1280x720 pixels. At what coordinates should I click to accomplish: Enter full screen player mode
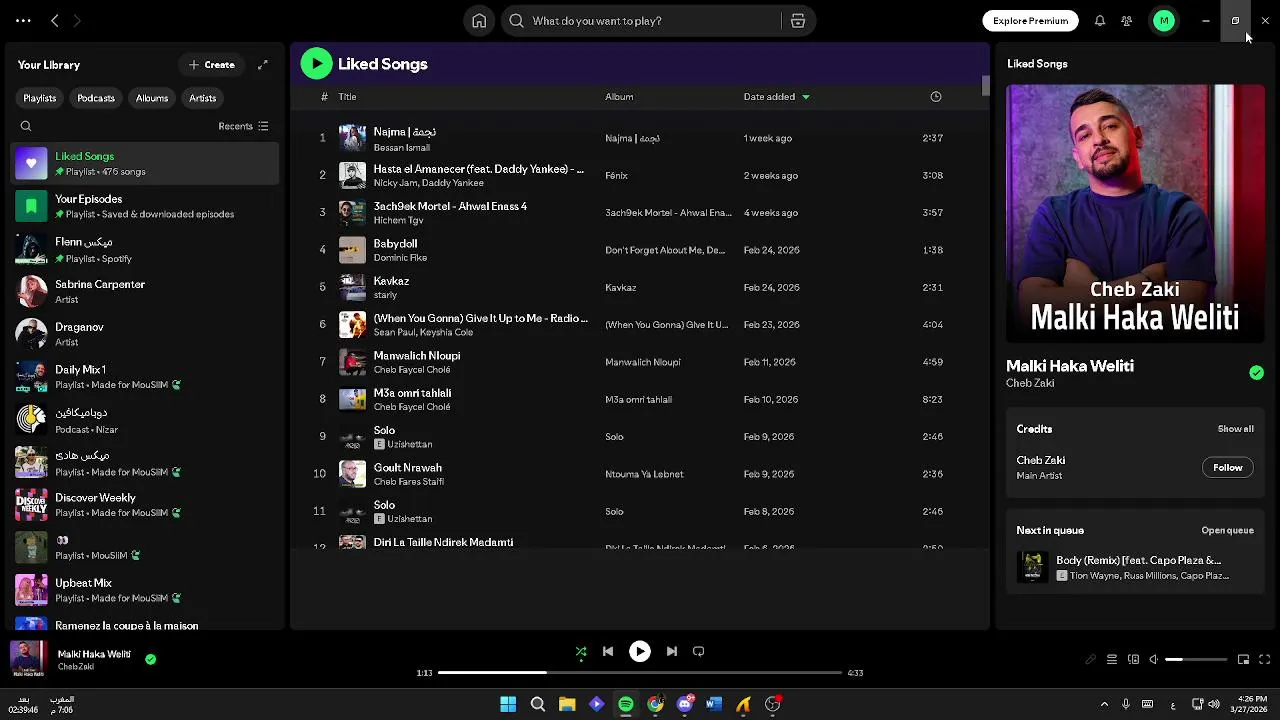[1264, 660]
